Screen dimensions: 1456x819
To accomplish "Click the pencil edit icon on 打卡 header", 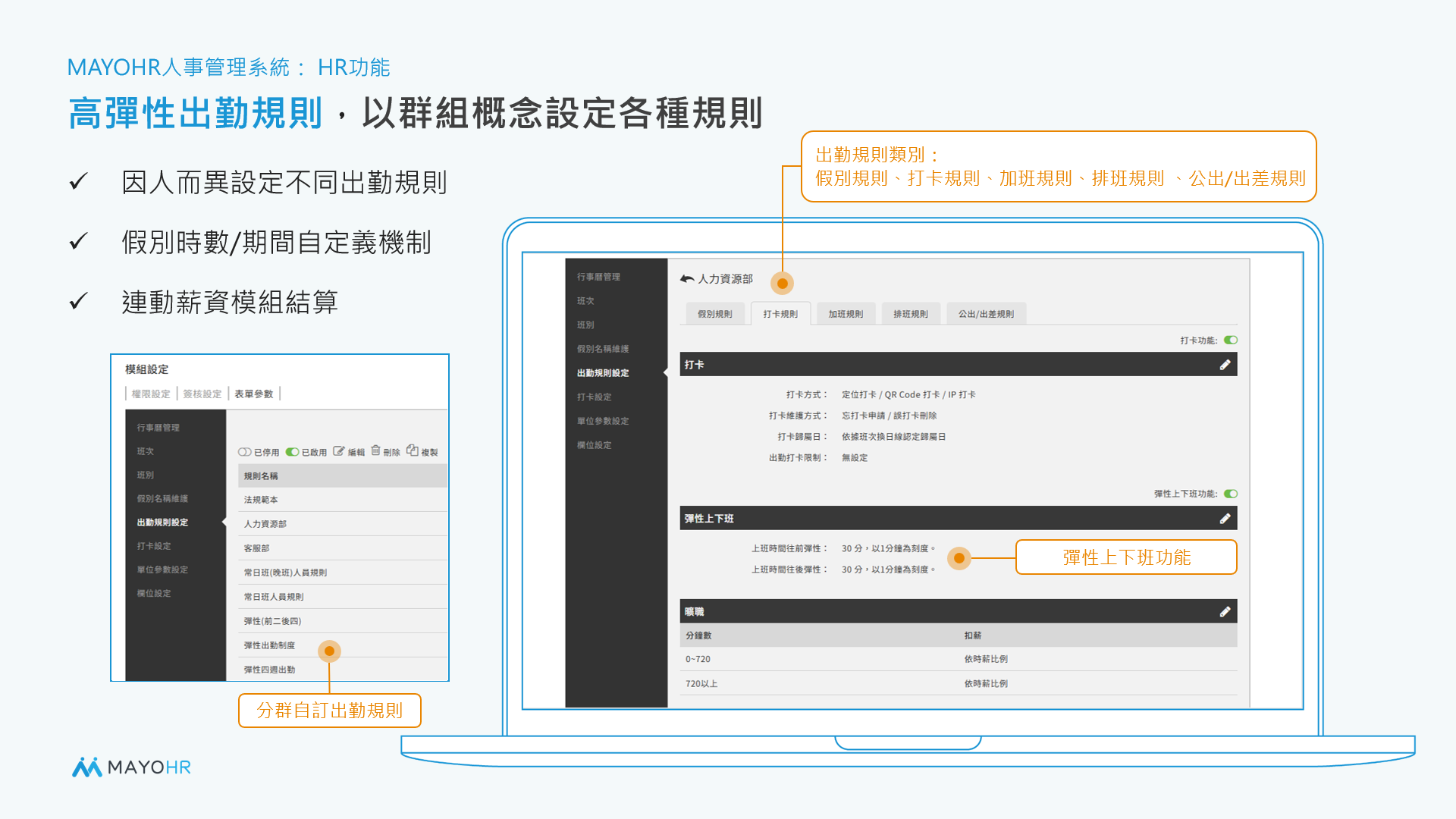I will pyautogui.click(x=1225, y=365).
